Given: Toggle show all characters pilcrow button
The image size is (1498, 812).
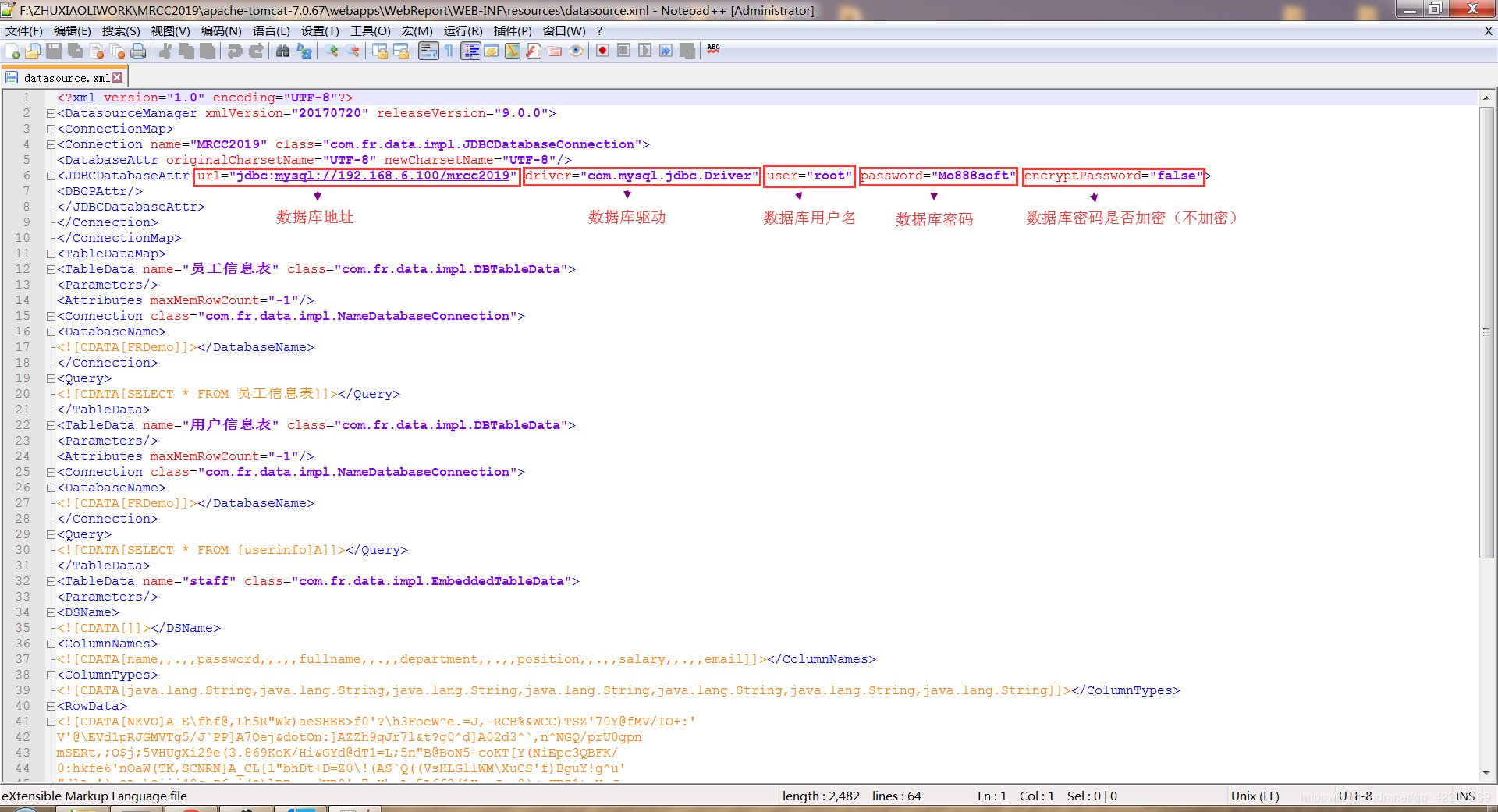Looking at the screenshot, I should 449,51.
